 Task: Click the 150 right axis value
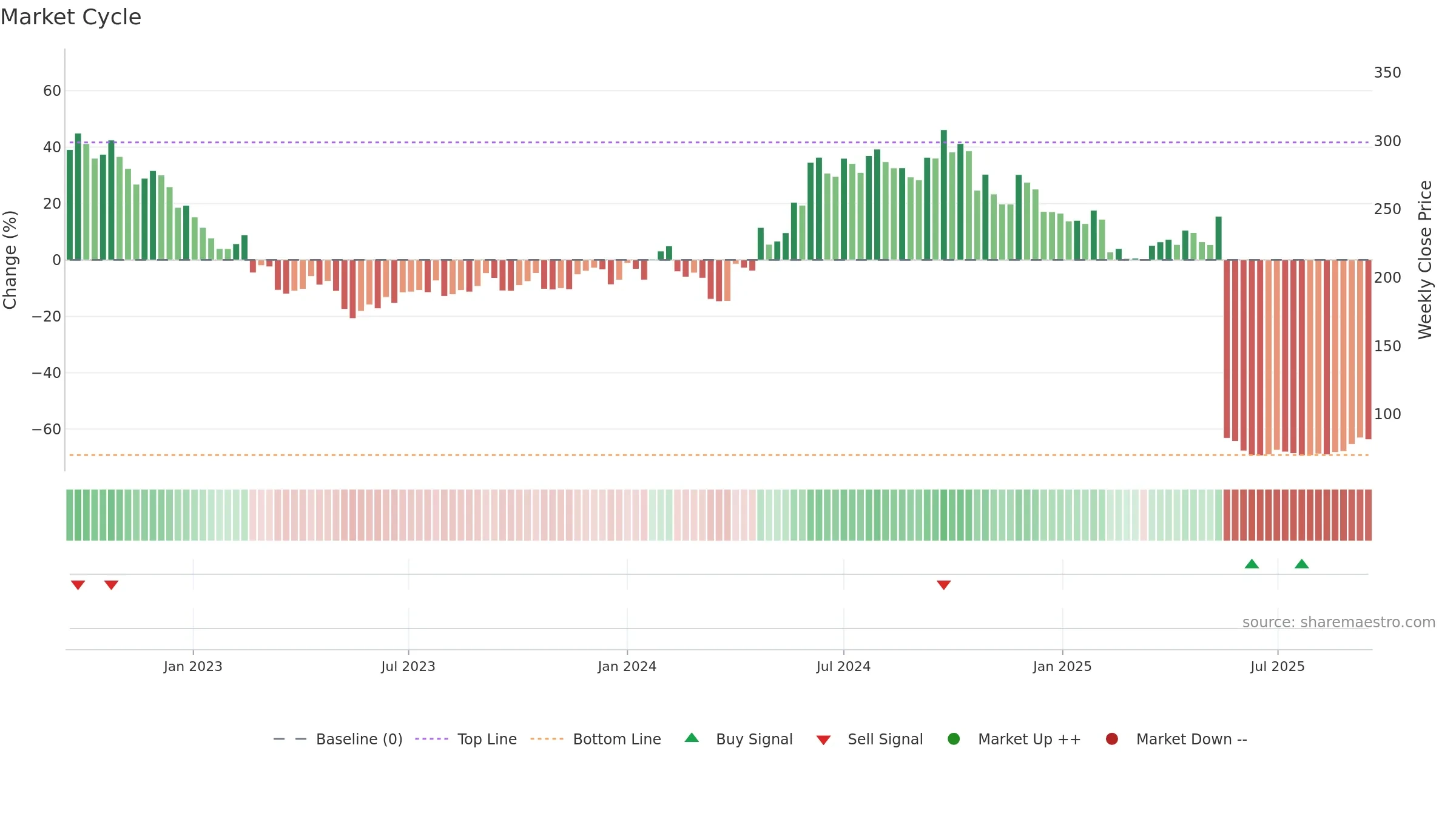pyautogui.click(x=1387, y=346)
